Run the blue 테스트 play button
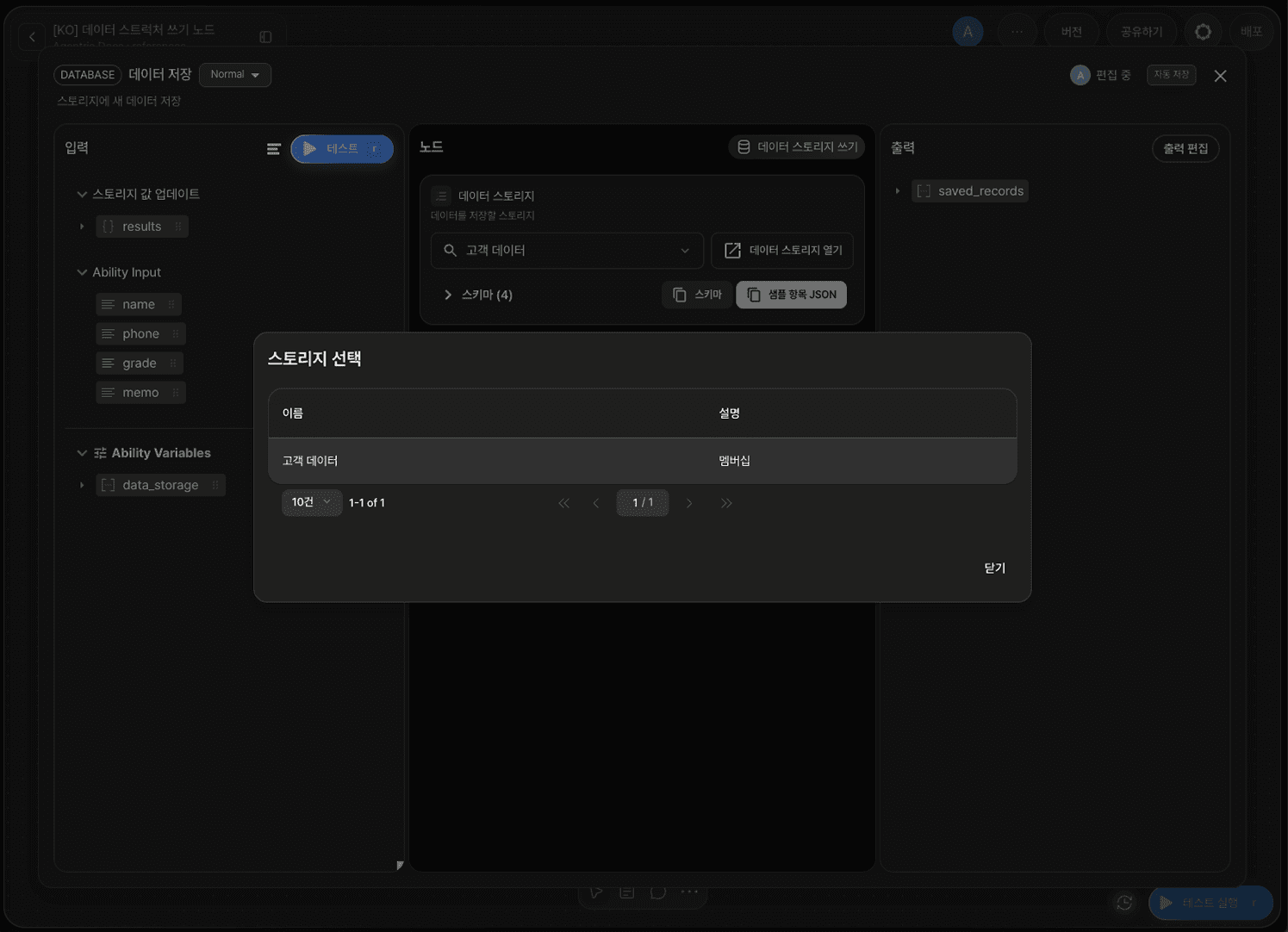The width and height of the screenshot is (1288, 932). 342,149
